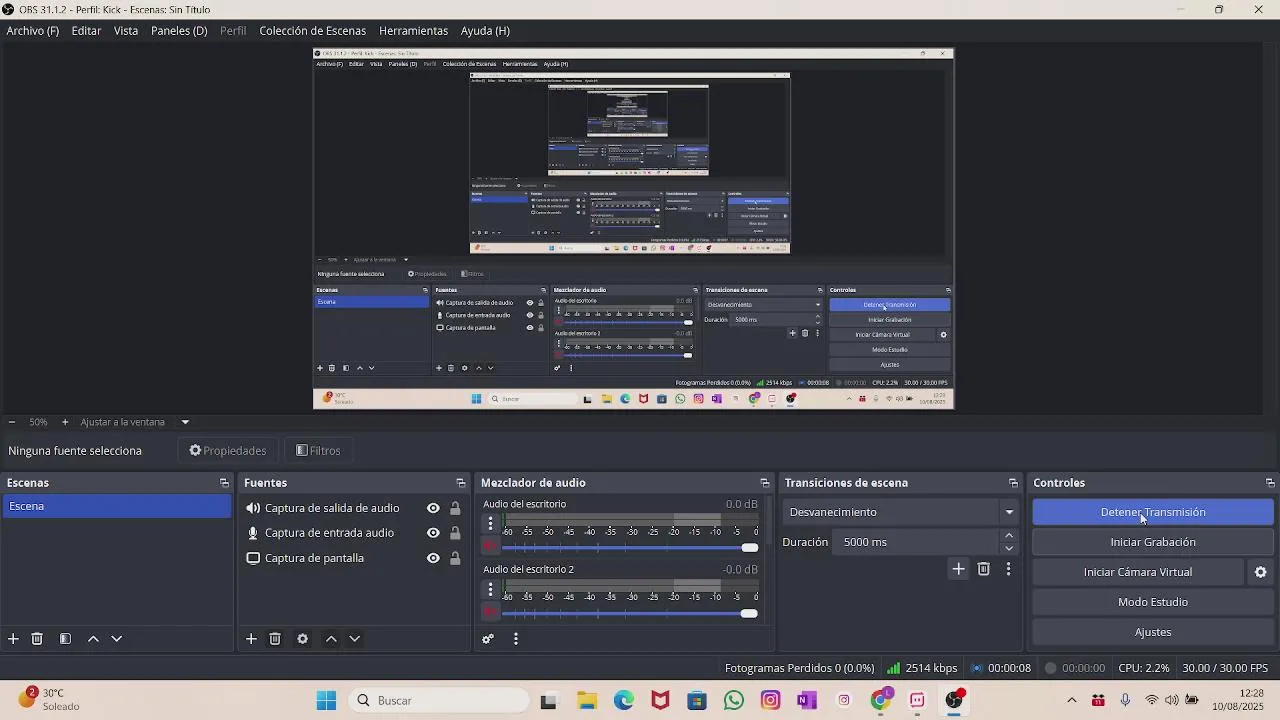This screenshot has height=720, width=1280.
Task: Undock the Mezclador de audio panel
Action: coord(764,483)
